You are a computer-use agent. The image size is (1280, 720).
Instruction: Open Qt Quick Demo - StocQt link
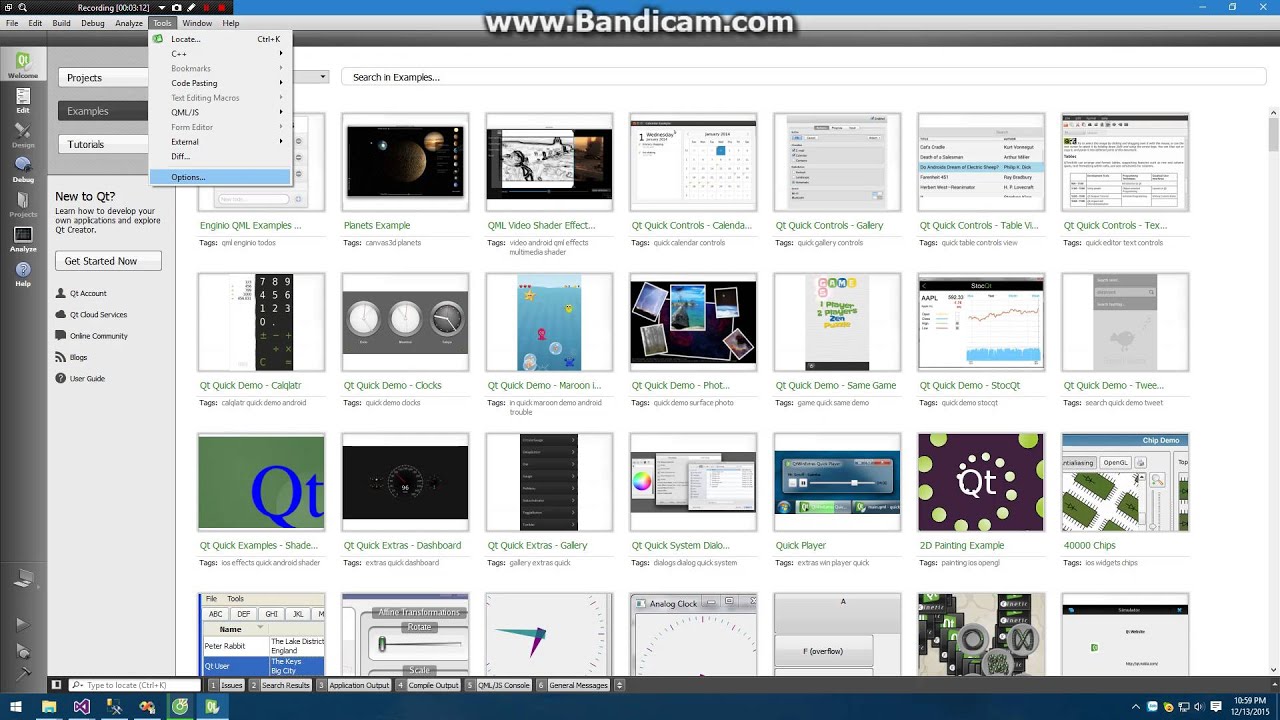coord(969,385)
